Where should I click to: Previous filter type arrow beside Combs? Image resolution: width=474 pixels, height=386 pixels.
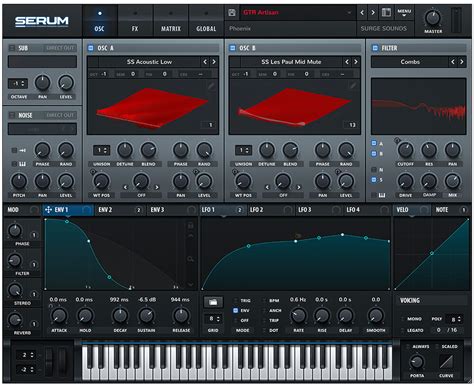[452, 62]
